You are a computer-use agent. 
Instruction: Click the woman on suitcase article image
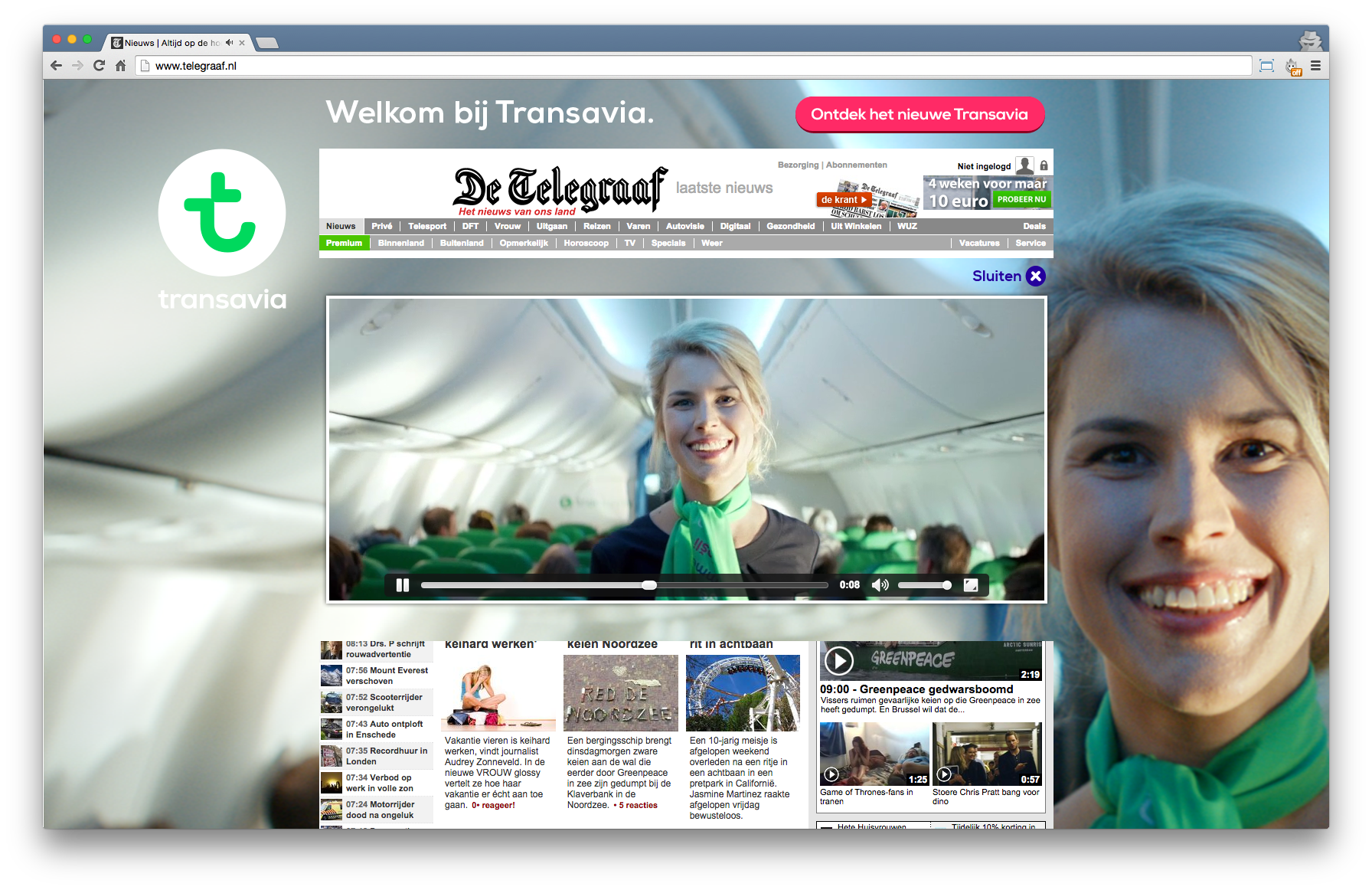pyautogui.click(x=498, y=694)
